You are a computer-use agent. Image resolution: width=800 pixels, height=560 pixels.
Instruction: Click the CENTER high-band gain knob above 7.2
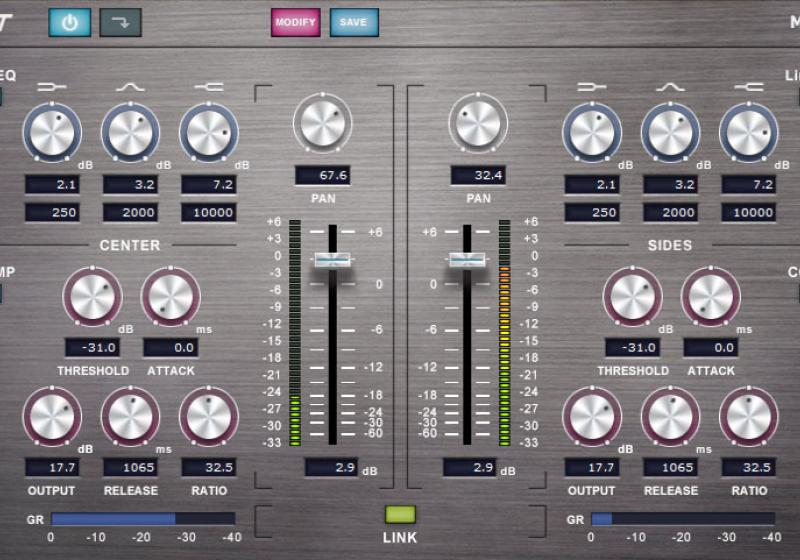(209, 133)
